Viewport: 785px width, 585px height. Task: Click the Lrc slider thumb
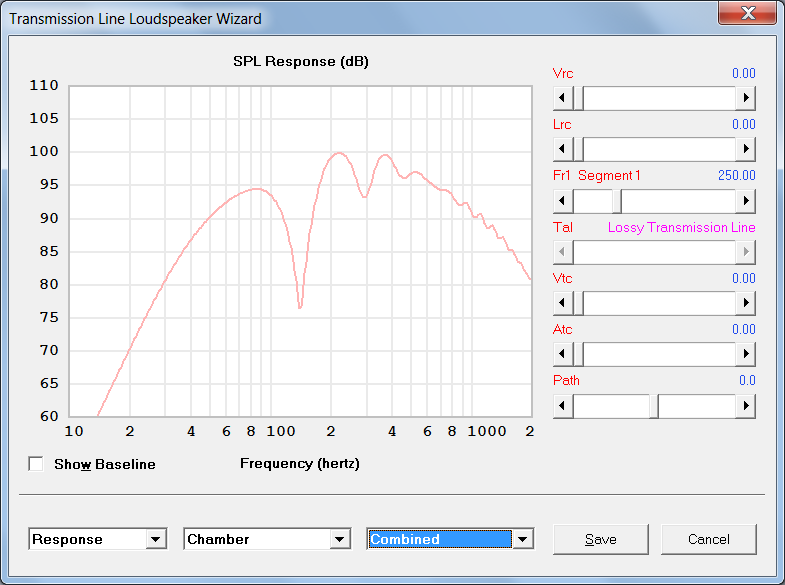(578, 149)
